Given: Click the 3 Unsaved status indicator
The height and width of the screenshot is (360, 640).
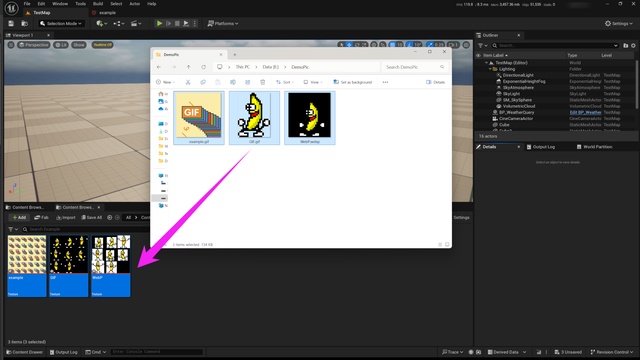Looking at the screenshot, I should [x=568, y=352].
